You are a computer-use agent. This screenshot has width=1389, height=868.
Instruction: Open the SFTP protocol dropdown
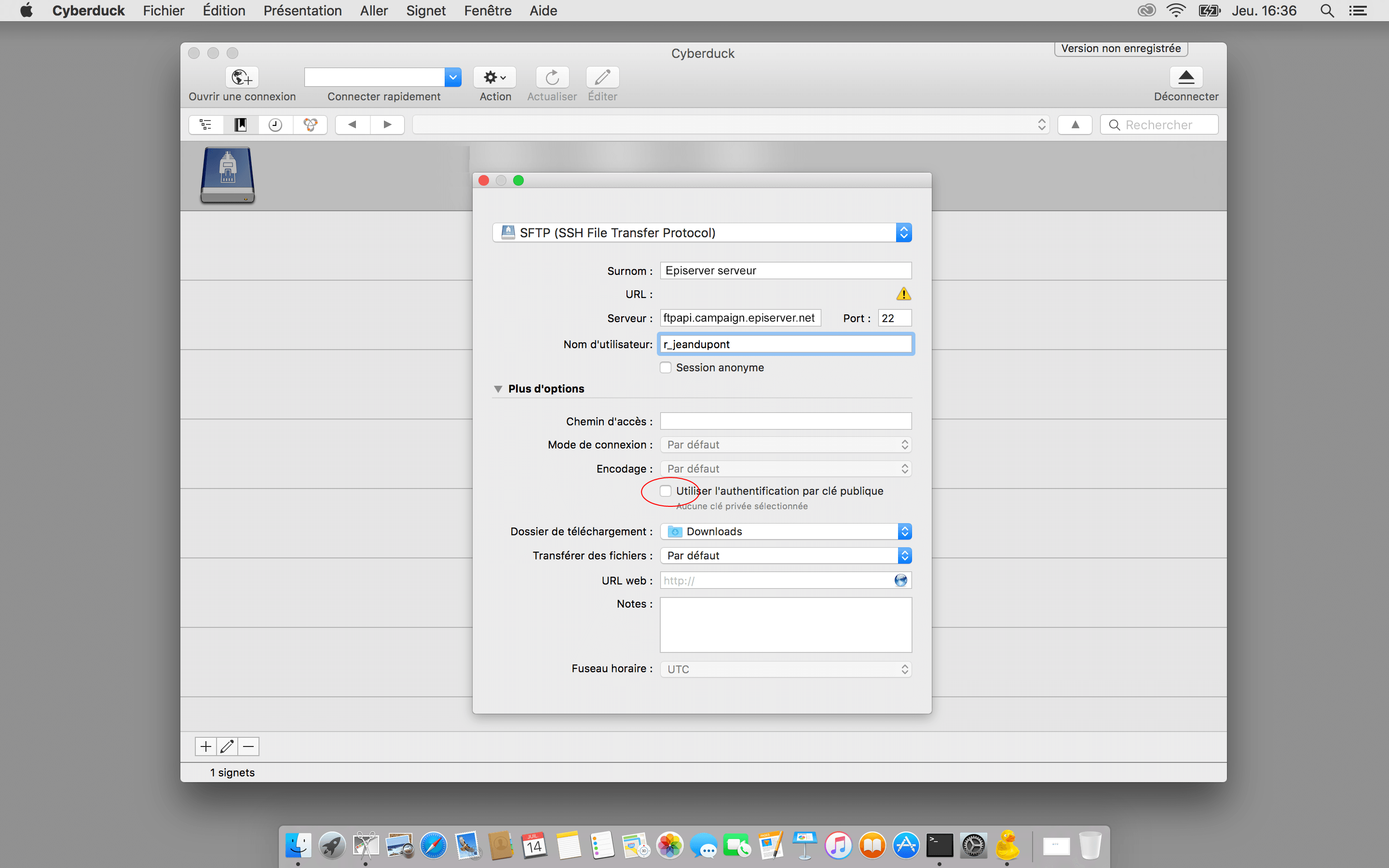(702, 232)
